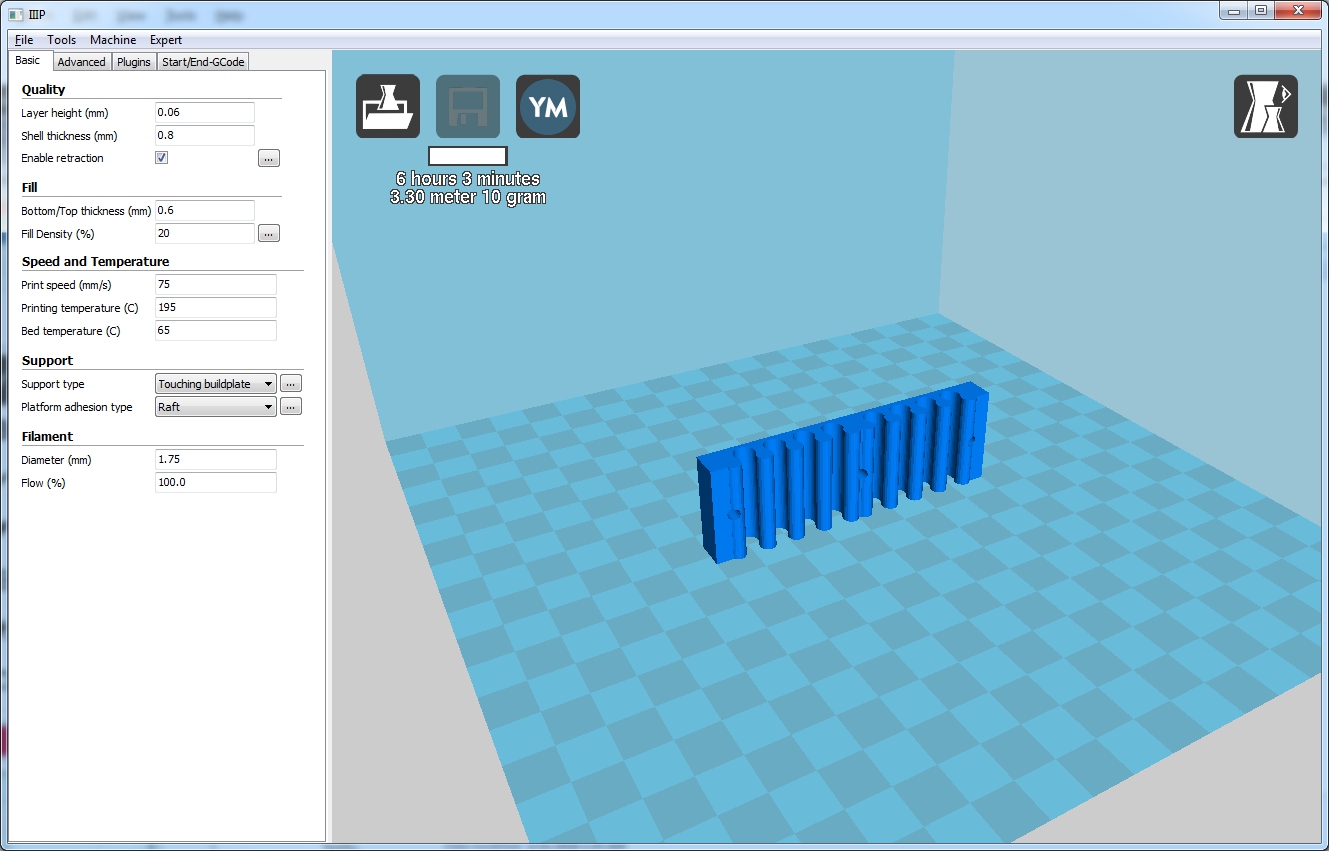Image resolution: width=1329 pixels, height=851 pixels.
Task: Switch to the Plugins tab
Action: click(x=134, y=62)
